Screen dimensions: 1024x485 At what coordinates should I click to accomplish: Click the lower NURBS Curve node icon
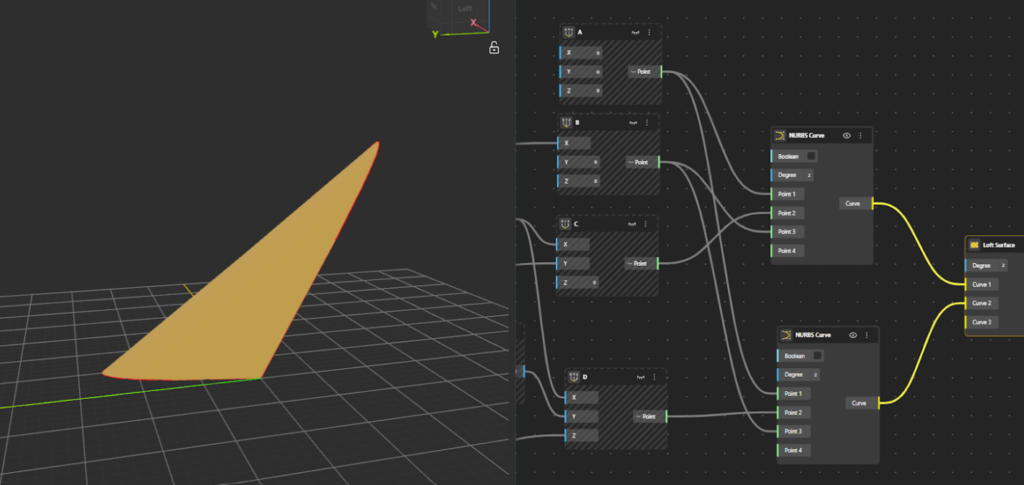[786, 335]
